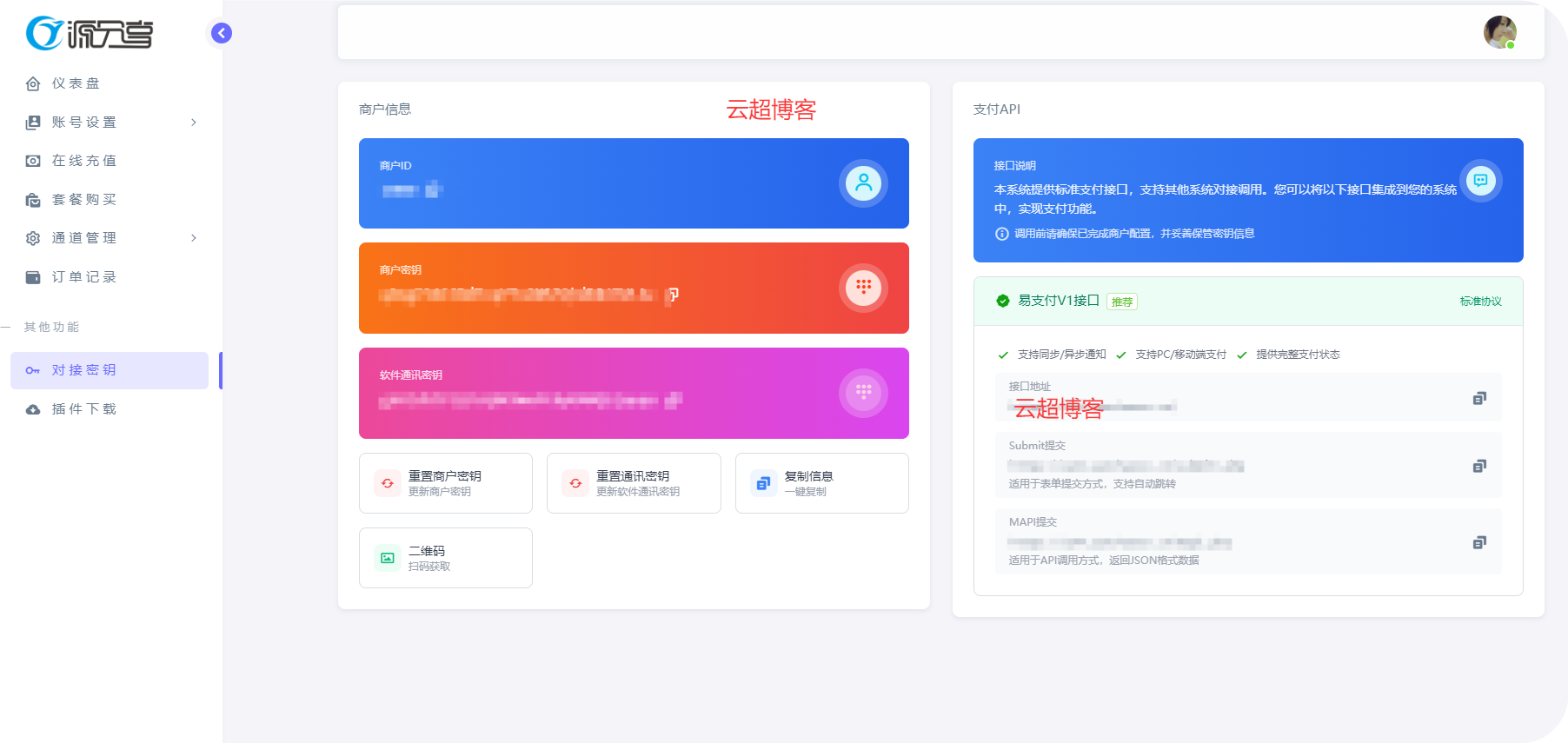
Task: Click the green check icon beside 易支付V1接口
Action: 1003,301
